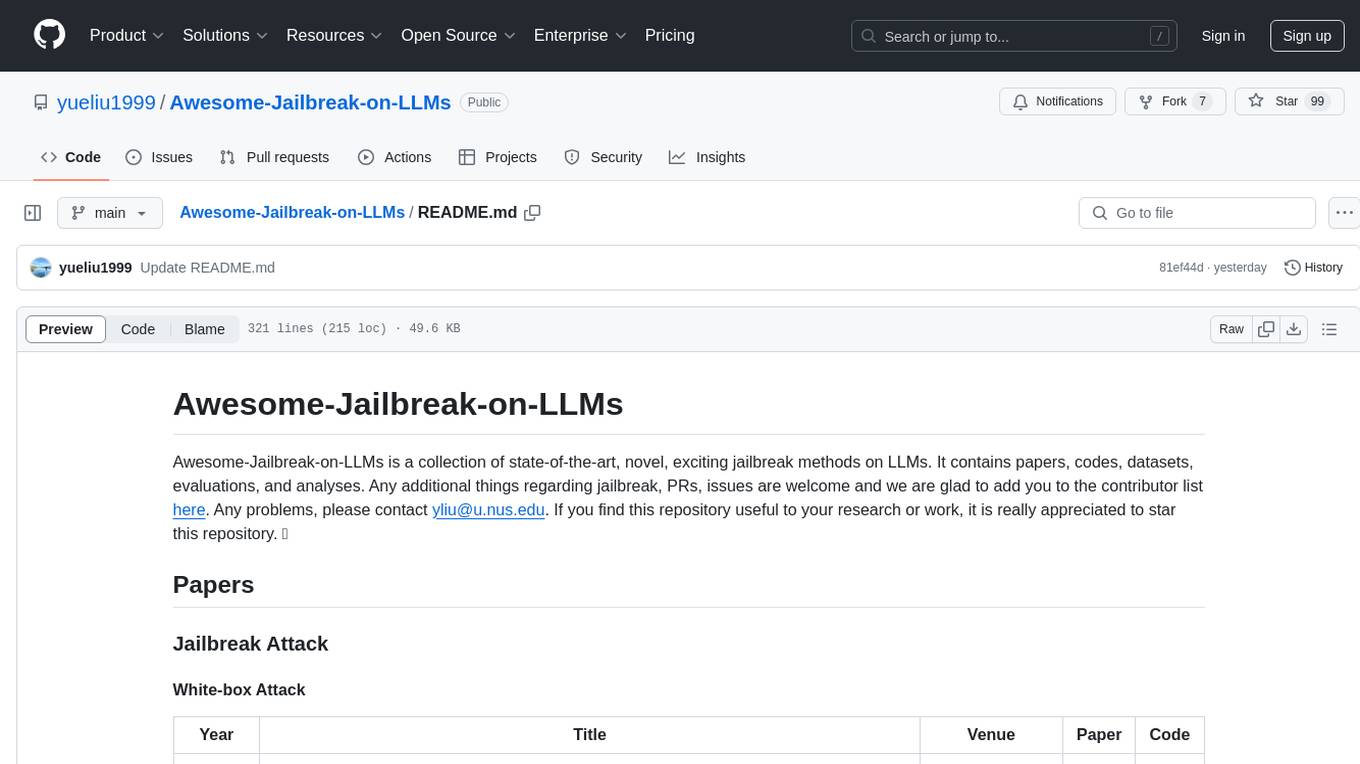Open the Actions tab
1360x764 pixels.
point(394,157)
